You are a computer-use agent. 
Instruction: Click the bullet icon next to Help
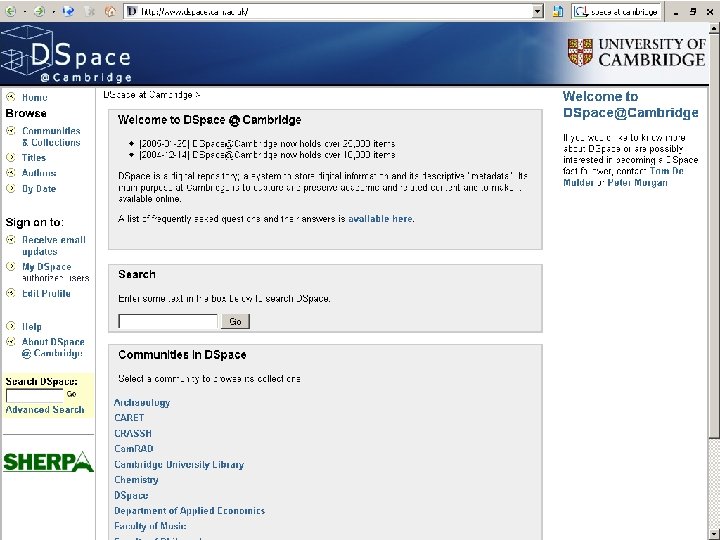pos(11,326)
